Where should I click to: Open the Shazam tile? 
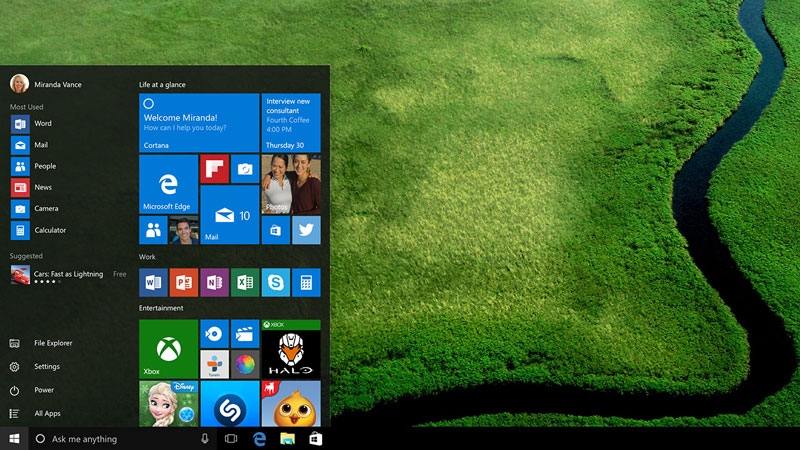(230, 404)
